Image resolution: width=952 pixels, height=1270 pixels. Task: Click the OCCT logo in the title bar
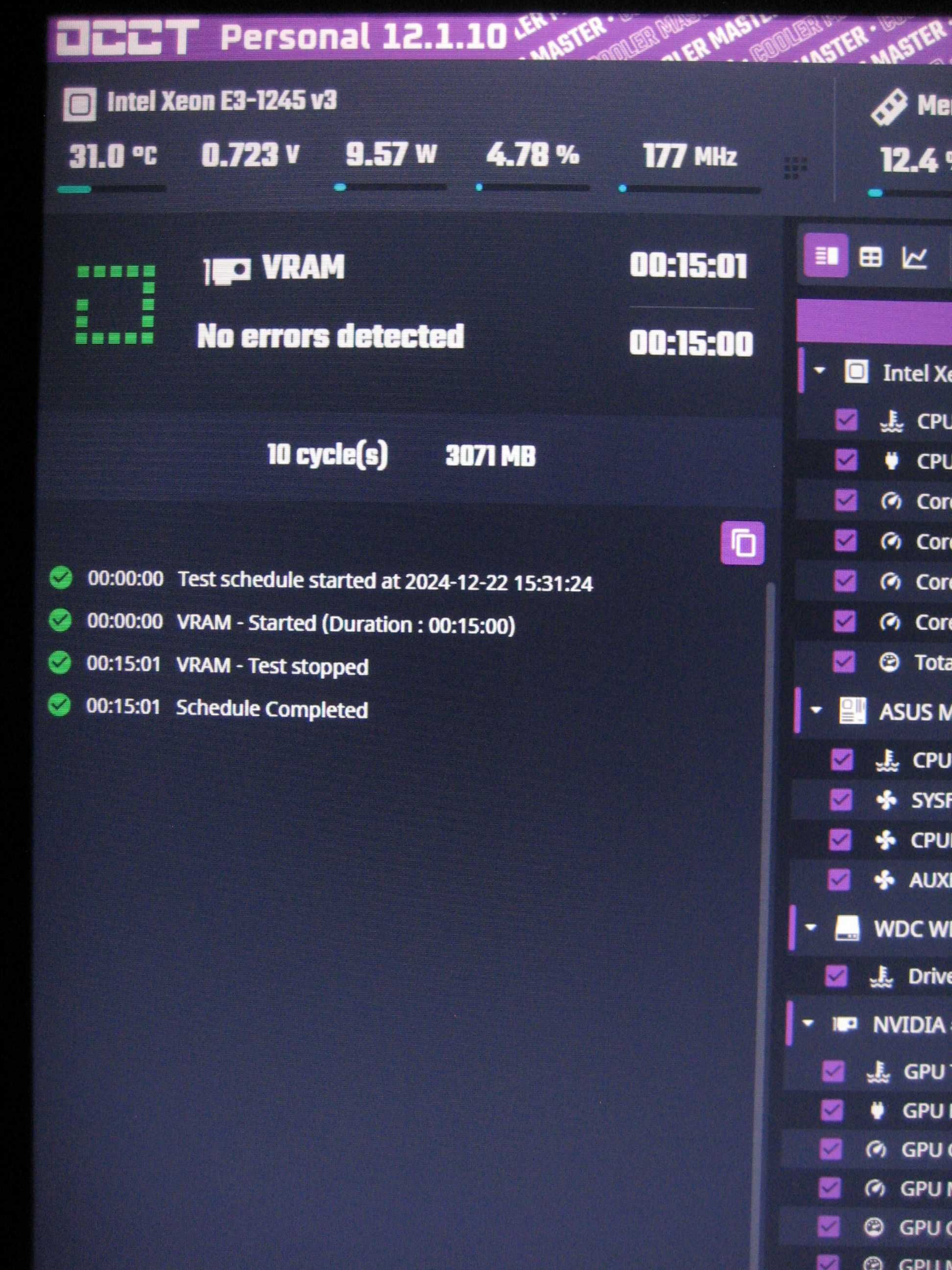pyautogui.click(x=128, y=38)
